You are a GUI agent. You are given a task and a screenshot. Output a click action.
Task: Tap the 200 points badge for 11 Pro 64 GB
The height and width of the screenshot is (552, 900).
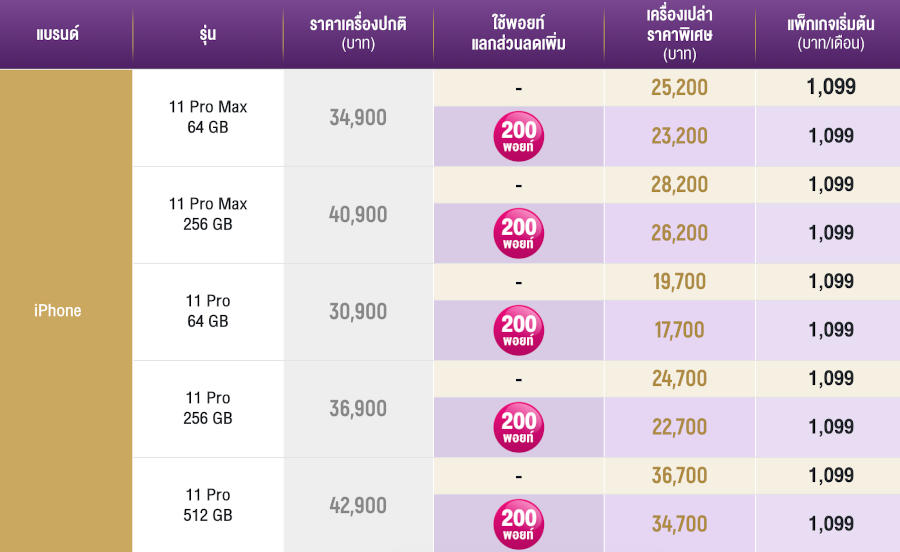519,331
